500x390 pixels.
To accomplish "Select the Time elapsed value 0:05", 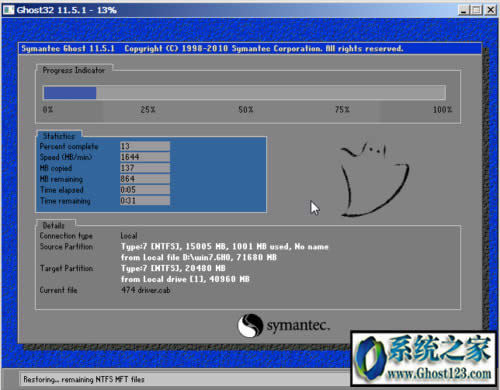I will [145, 190].
